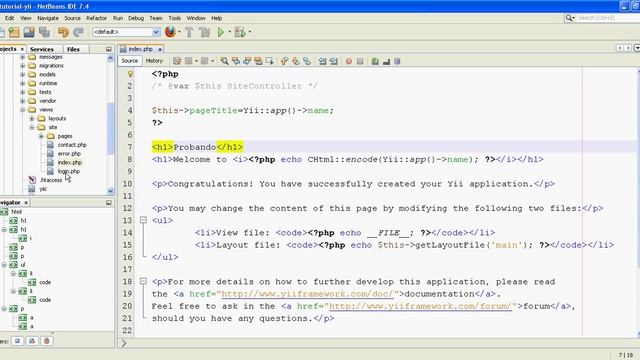The width and height of the screenshot is (640, 360).
Task: Open the Refactor menu
Action: pos(96,18)
